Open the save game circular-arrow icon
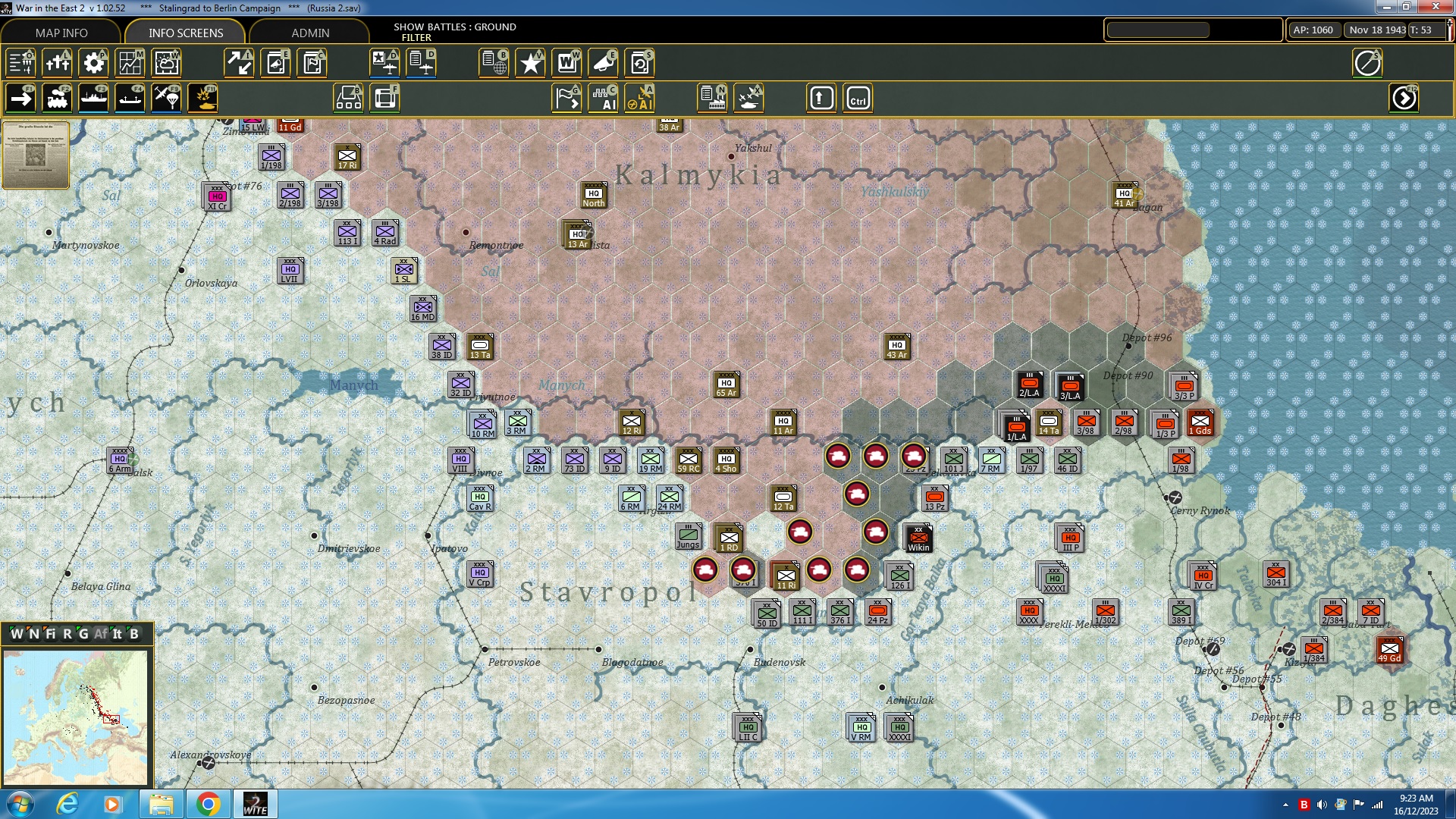 pyautogui.click(x=641, y=63)
